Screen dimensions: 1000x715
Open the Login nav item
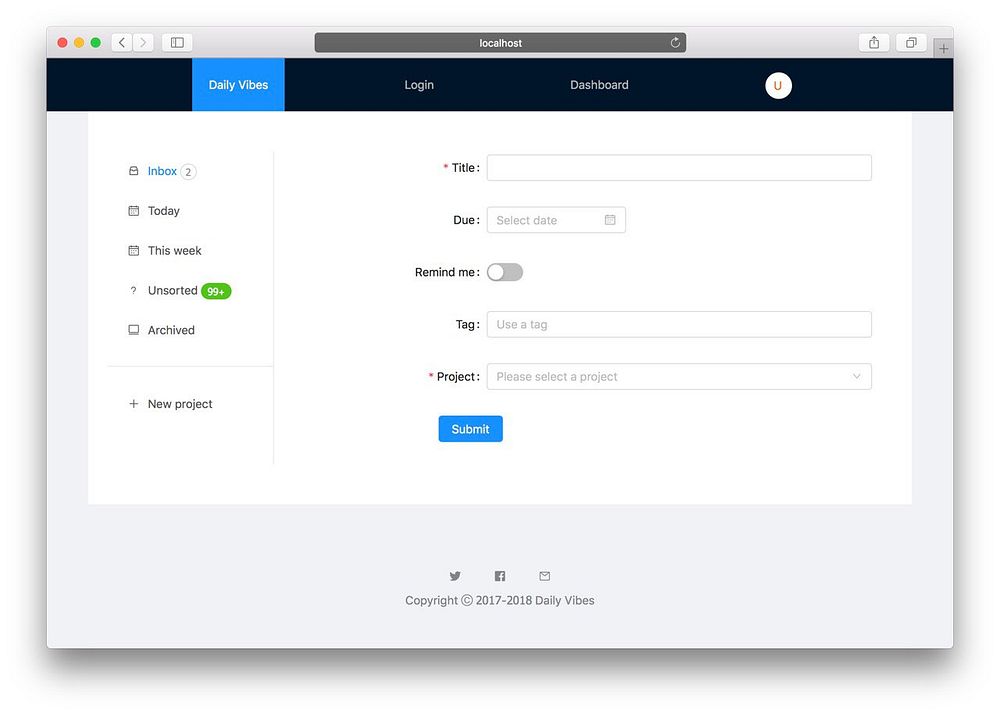[x=419, y=85]
